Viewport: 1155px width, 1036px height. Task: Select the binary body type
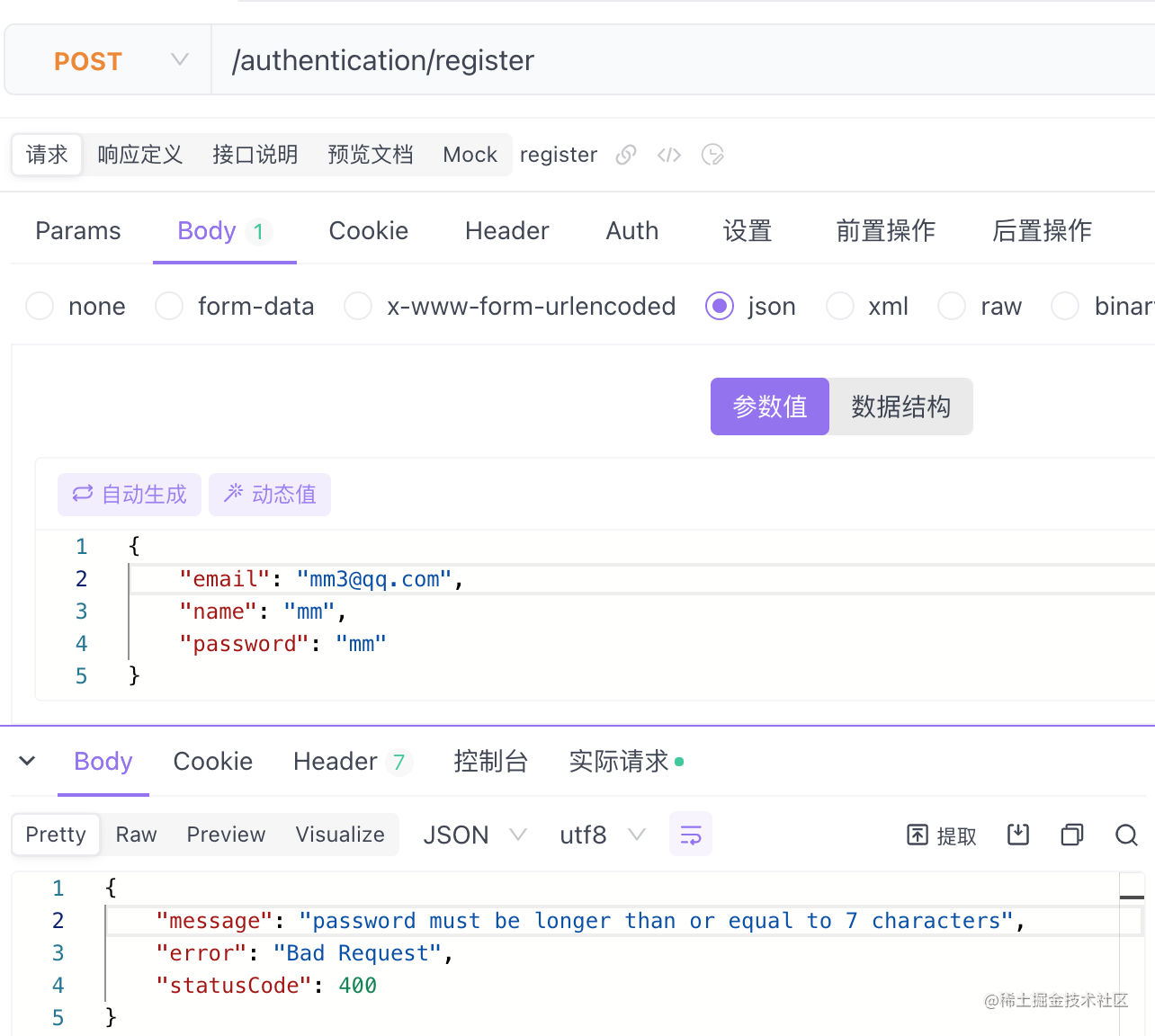pyautogui.click(x=1103, y=307)
